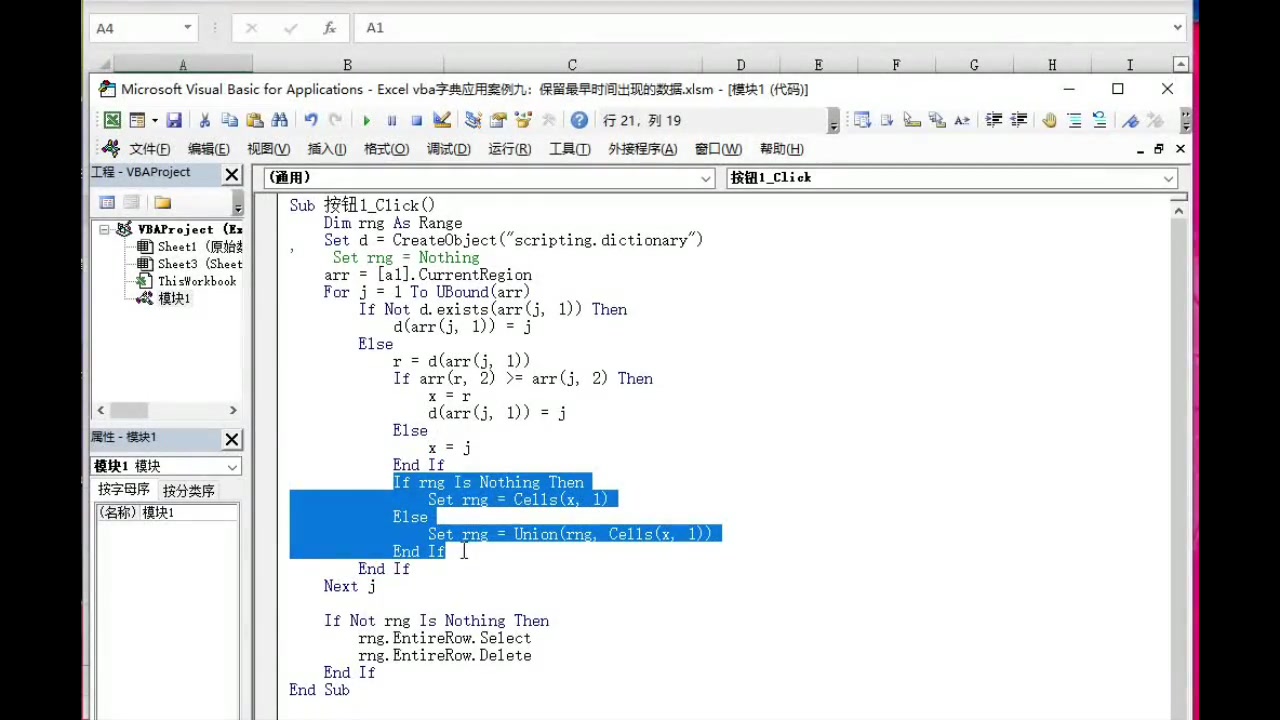
Task: Collapse the VBAProject tree node
Action: (104, 229)
